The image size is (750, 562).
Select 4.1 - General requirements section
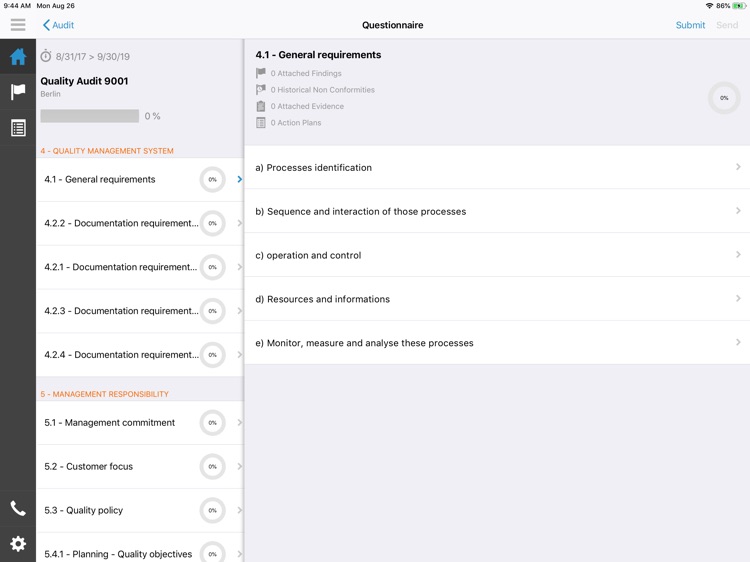click(x=120, y=180)
